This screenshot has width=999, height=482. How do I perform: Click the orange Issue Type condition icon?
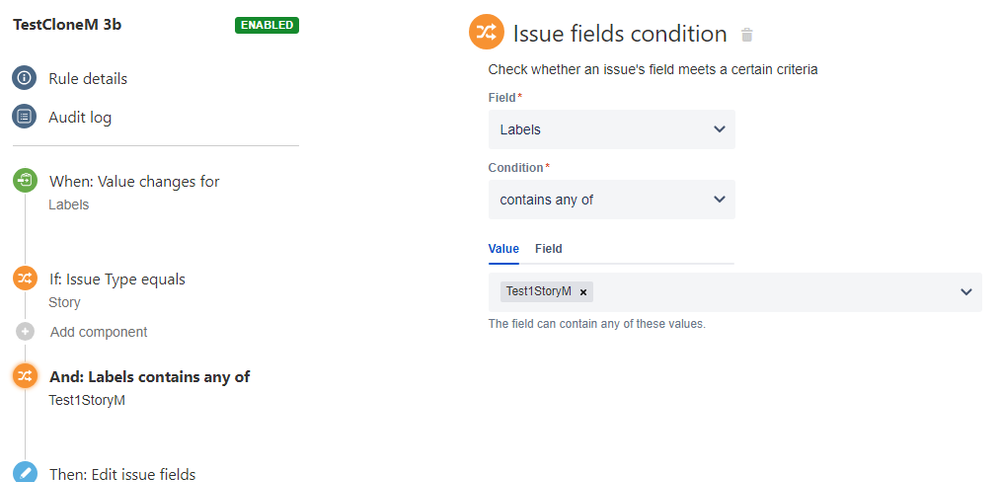(24, 279)
